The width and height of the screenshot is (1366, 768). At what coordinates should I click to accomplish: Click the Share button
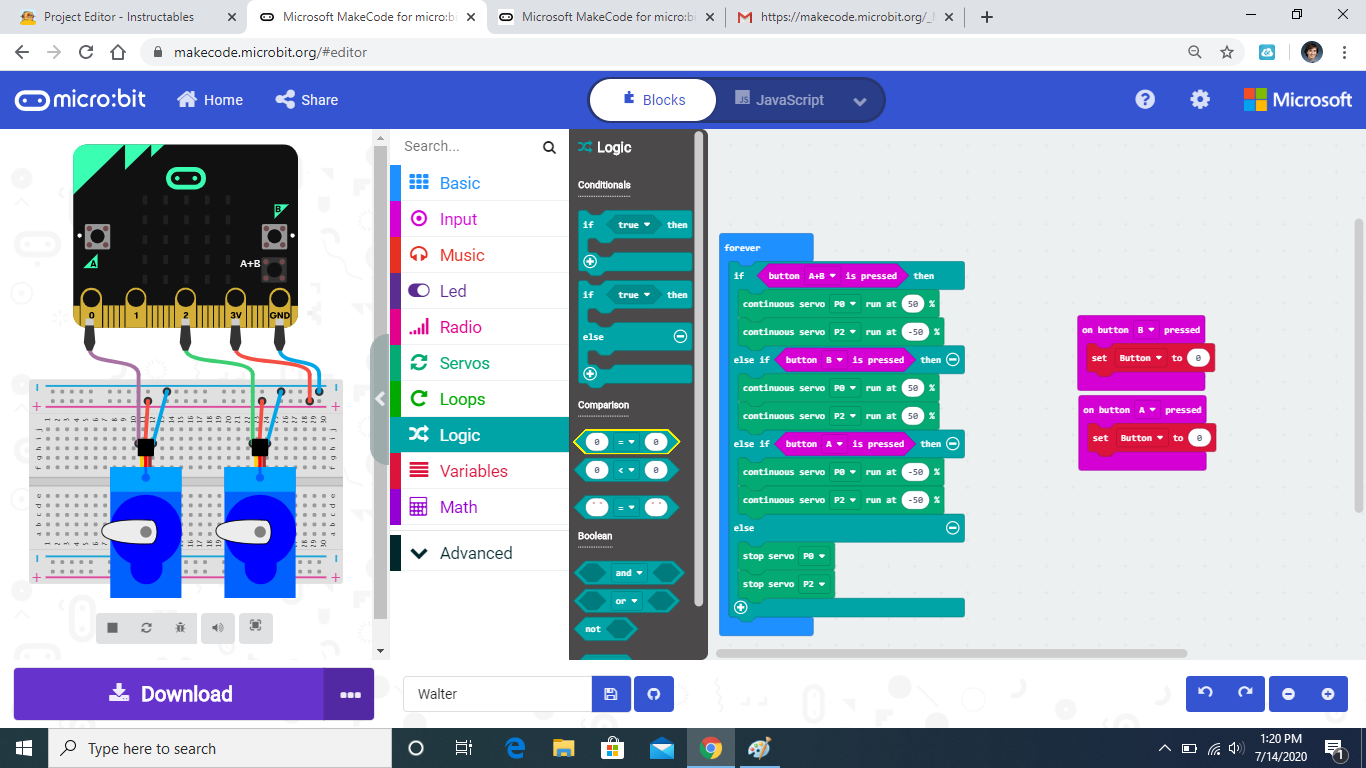pos(307,100)
